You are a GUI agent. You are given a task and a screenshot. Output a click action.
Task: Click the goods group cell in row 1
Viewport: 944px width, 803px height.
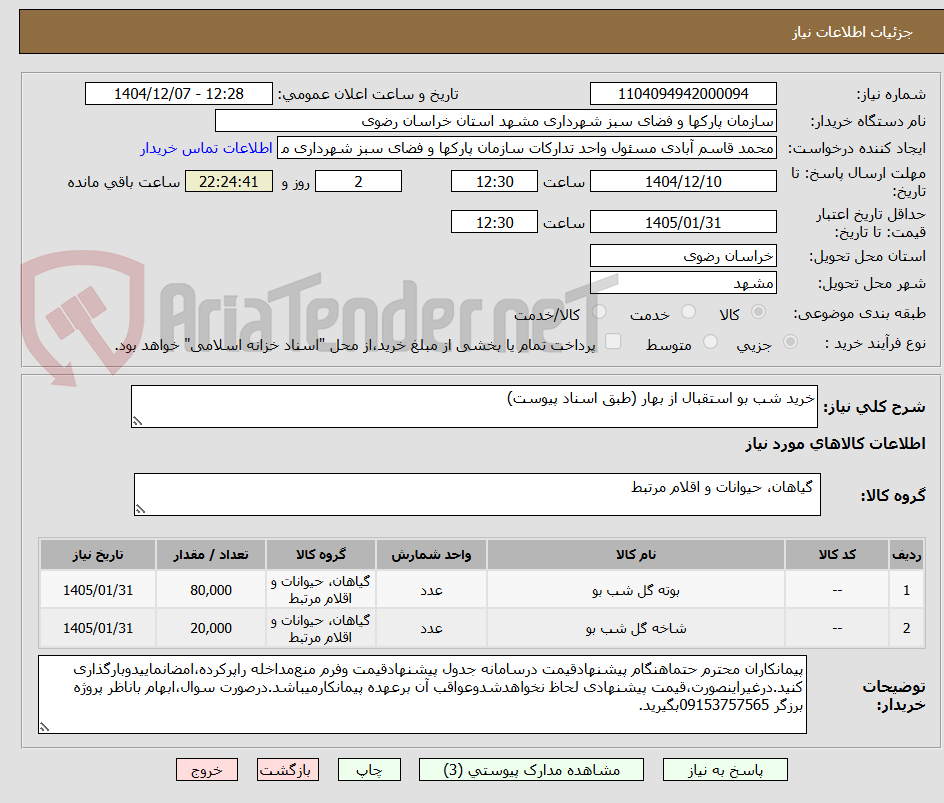click(321, 590)
